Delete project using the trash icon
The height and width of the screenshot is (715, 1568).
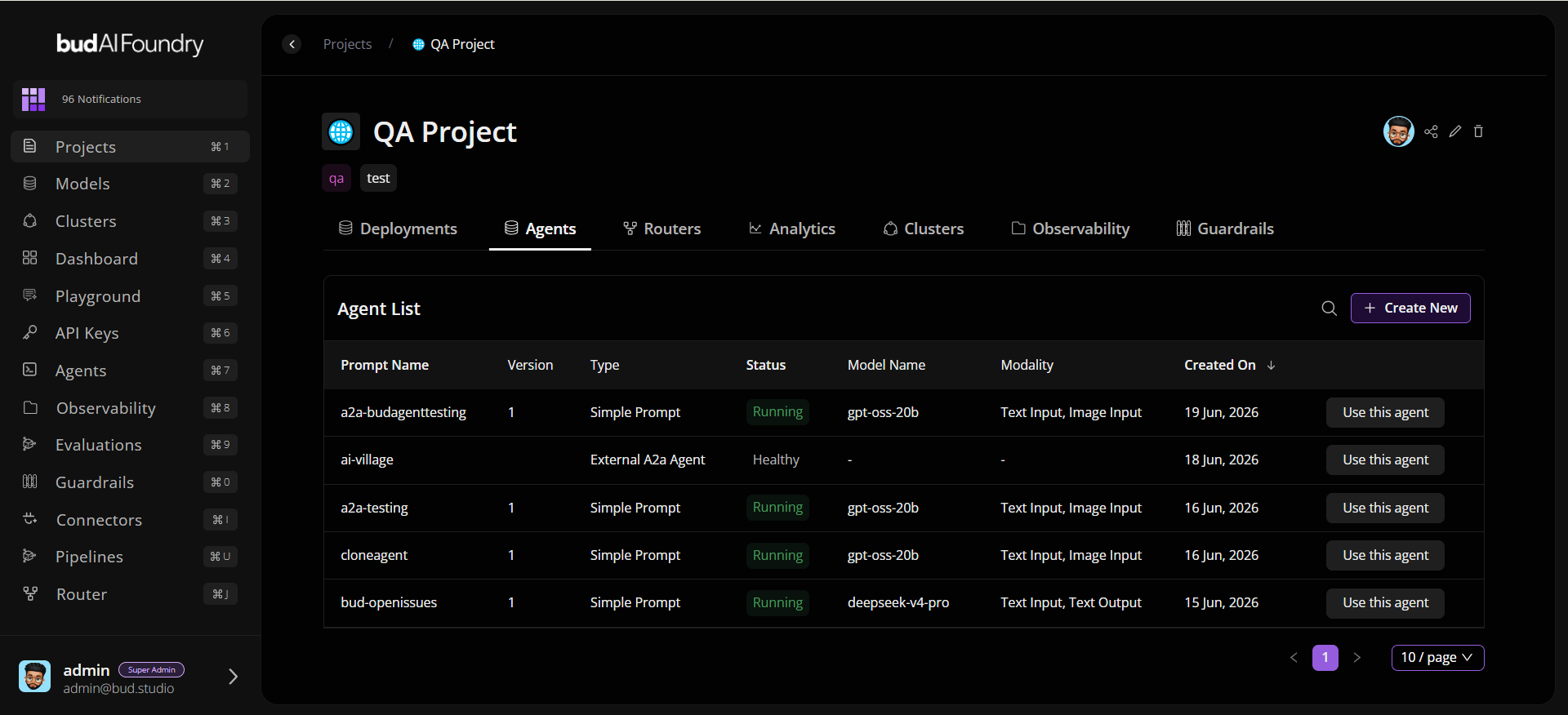(x=1478, y=131)
